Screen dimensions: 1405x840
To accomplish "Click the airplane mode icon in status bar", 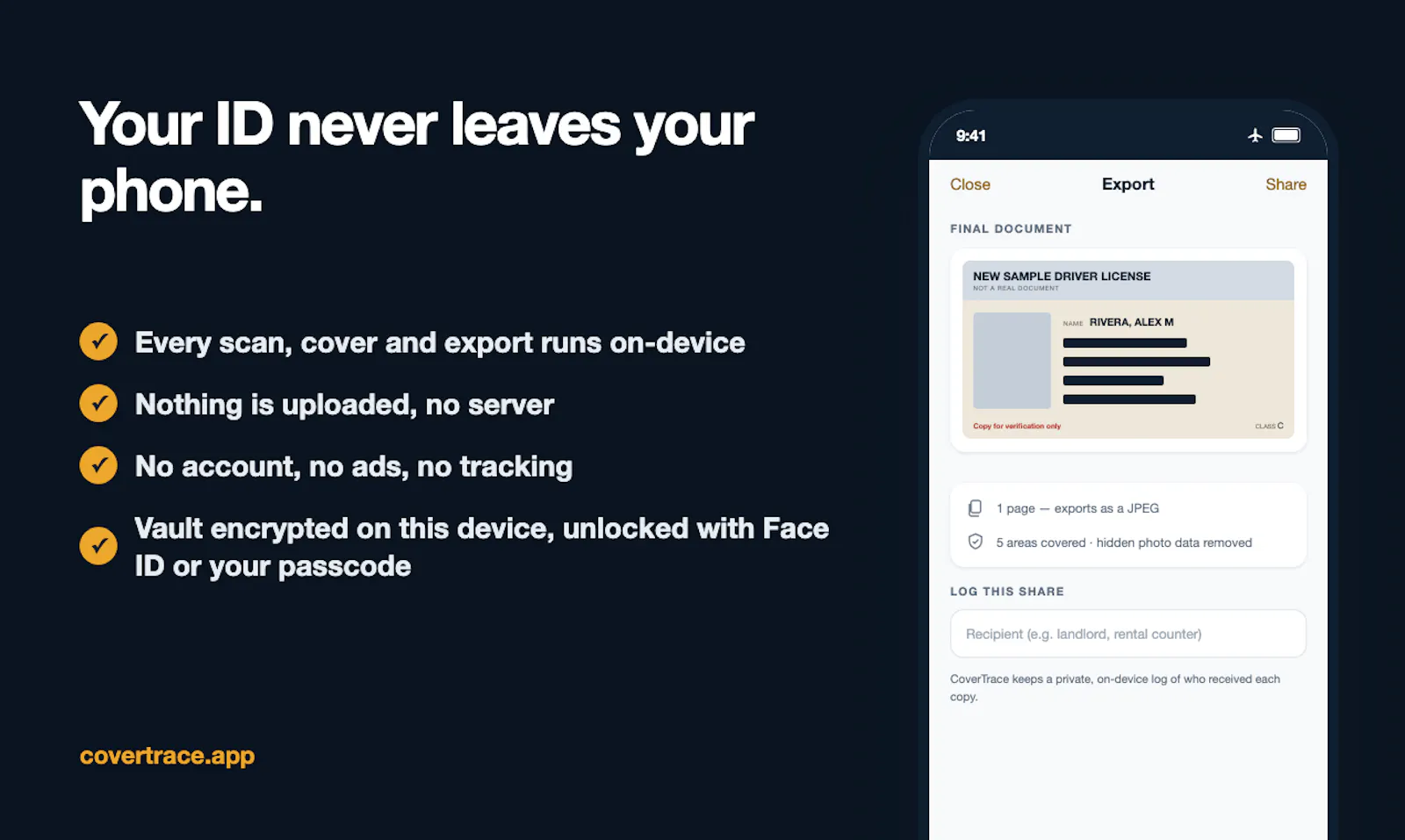I will pos(1255,135).
